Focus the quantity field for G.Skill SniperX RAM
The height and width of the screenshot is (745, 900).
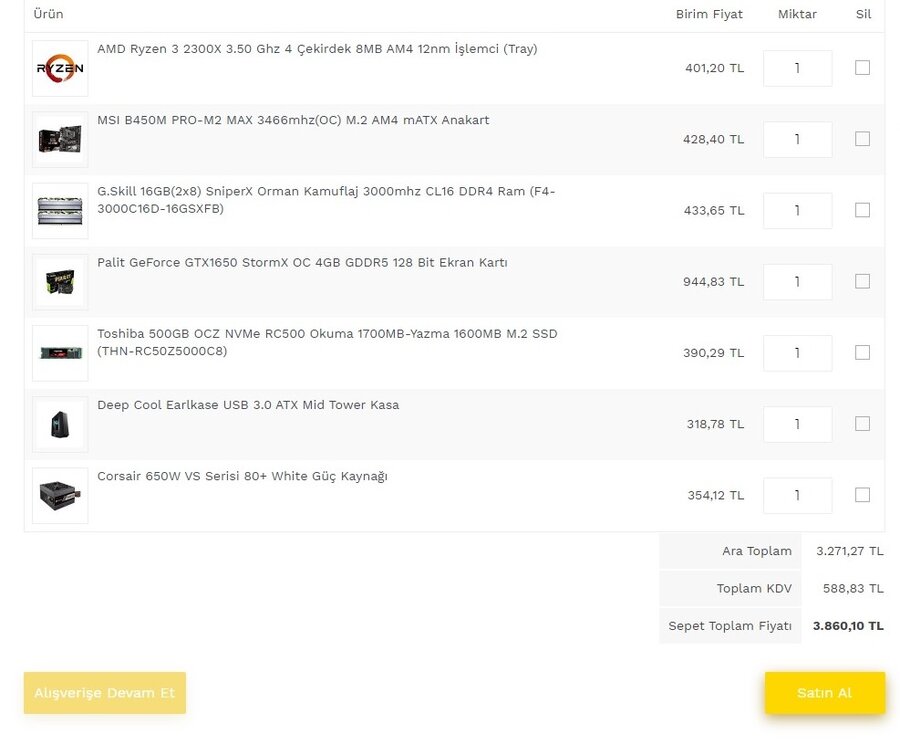797,211
